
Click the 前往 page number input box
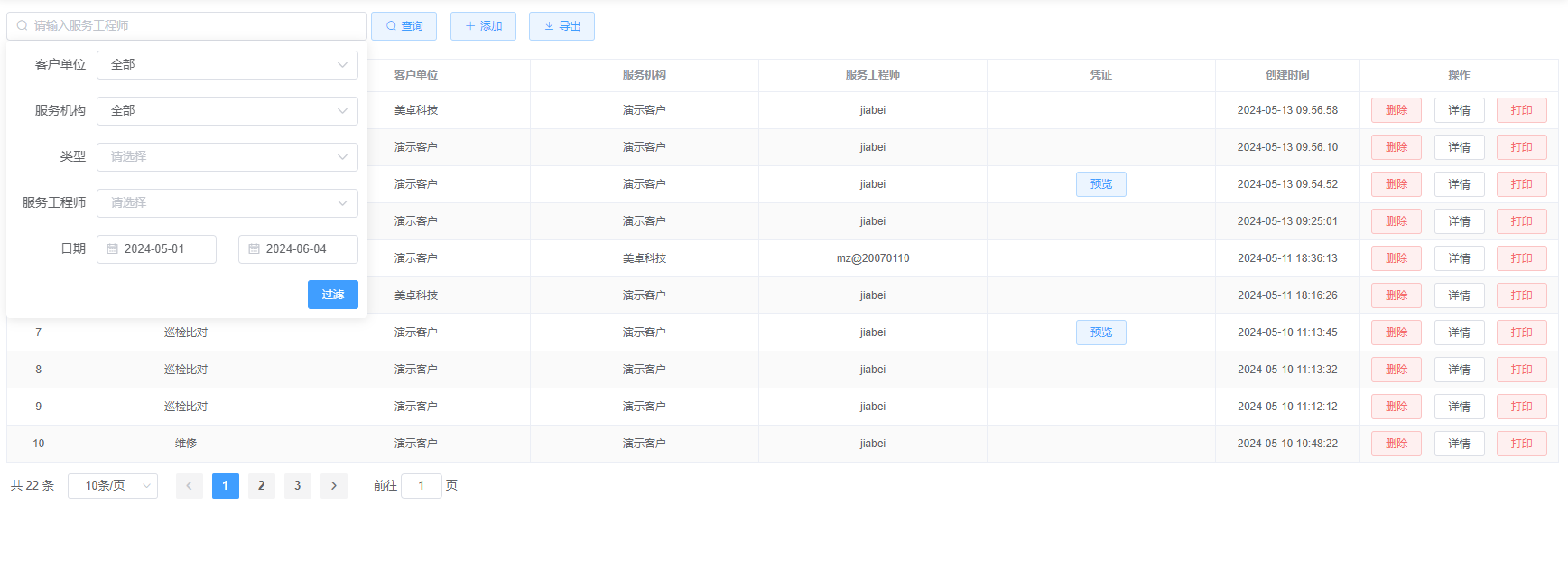click(421, 486)
